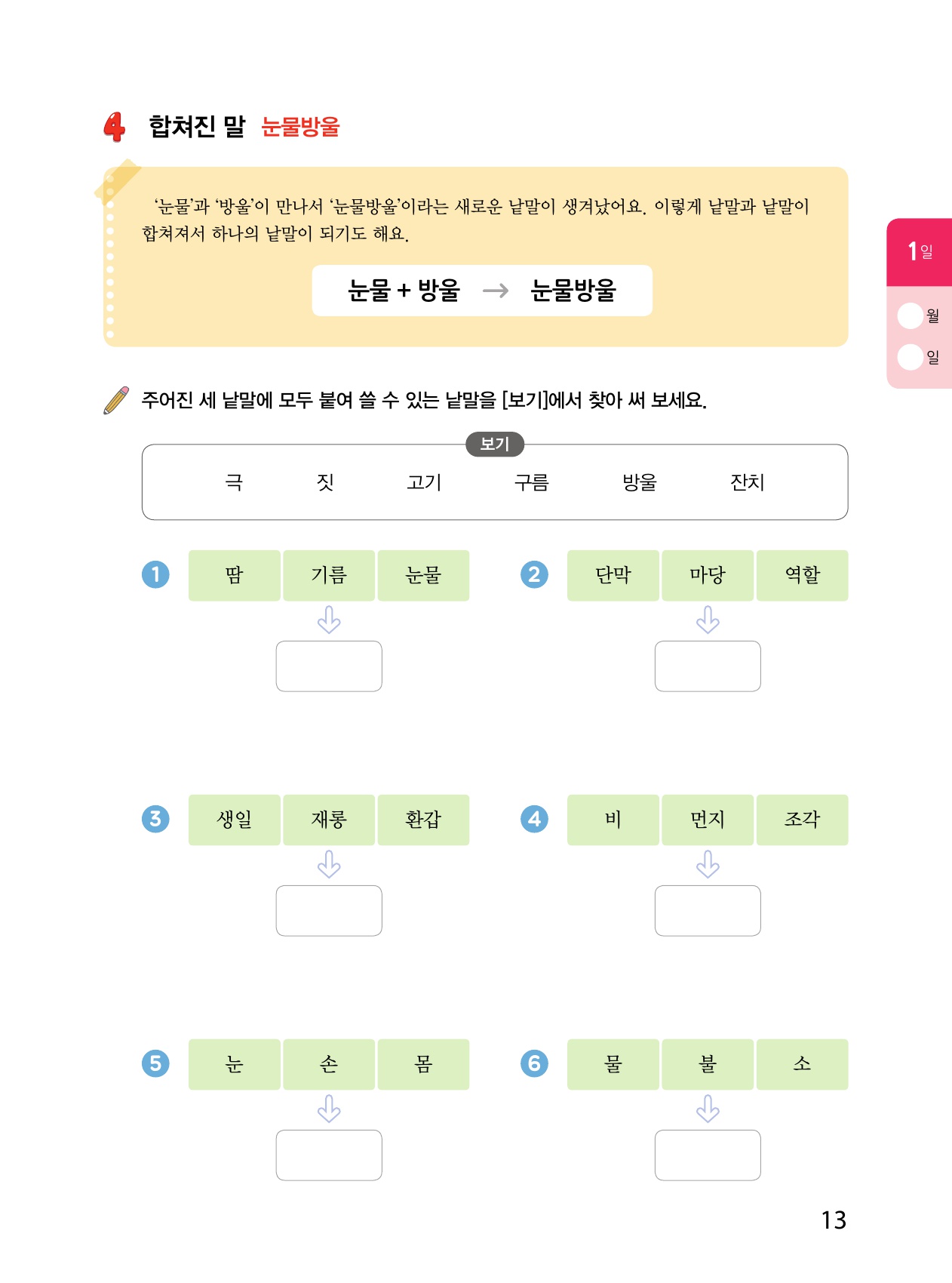Click the gray 보기 label tab
The width and height of the screenshot is (952, 1283).
495,444
